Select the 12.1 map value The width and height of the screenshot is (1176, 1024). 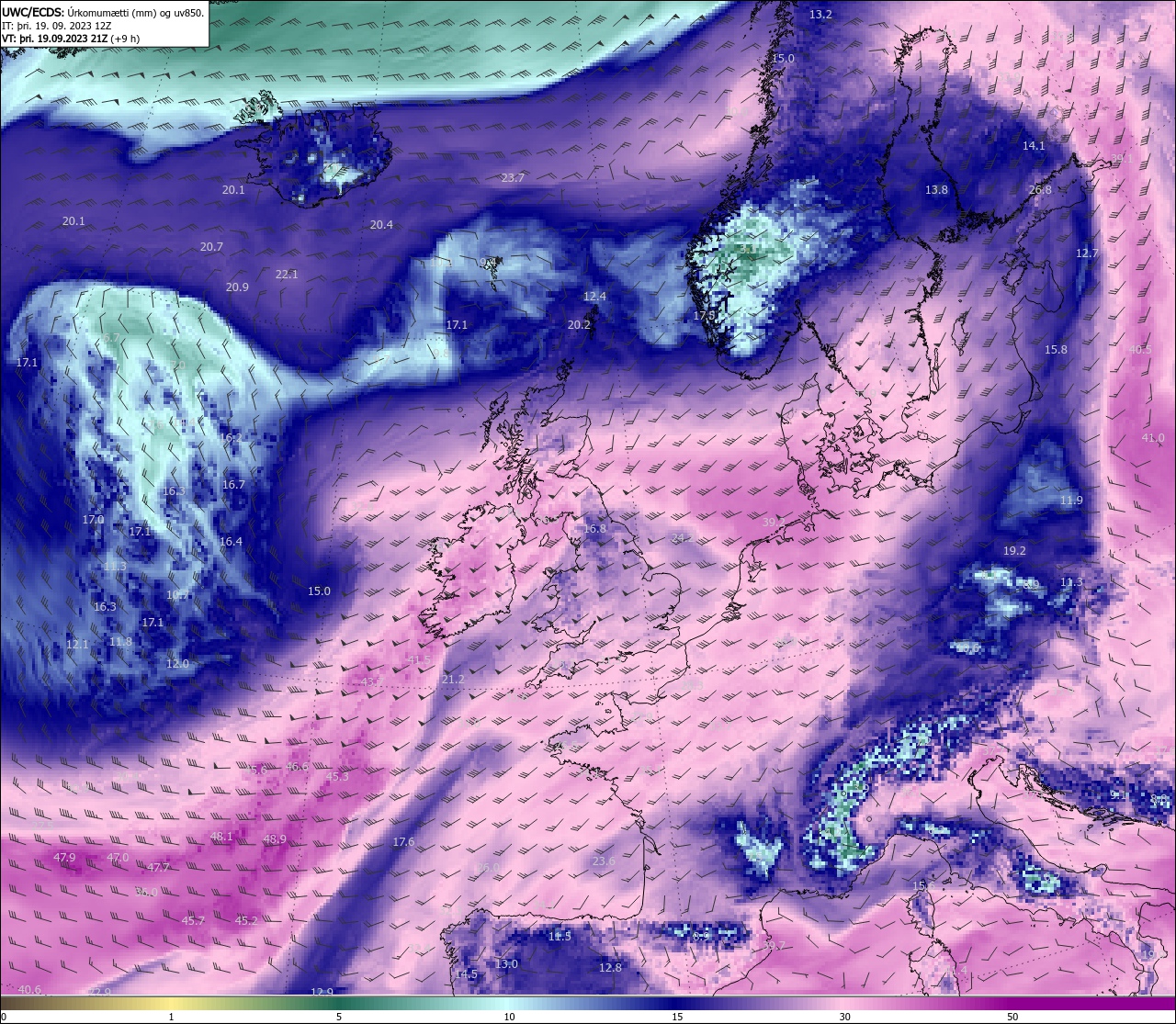77,645
